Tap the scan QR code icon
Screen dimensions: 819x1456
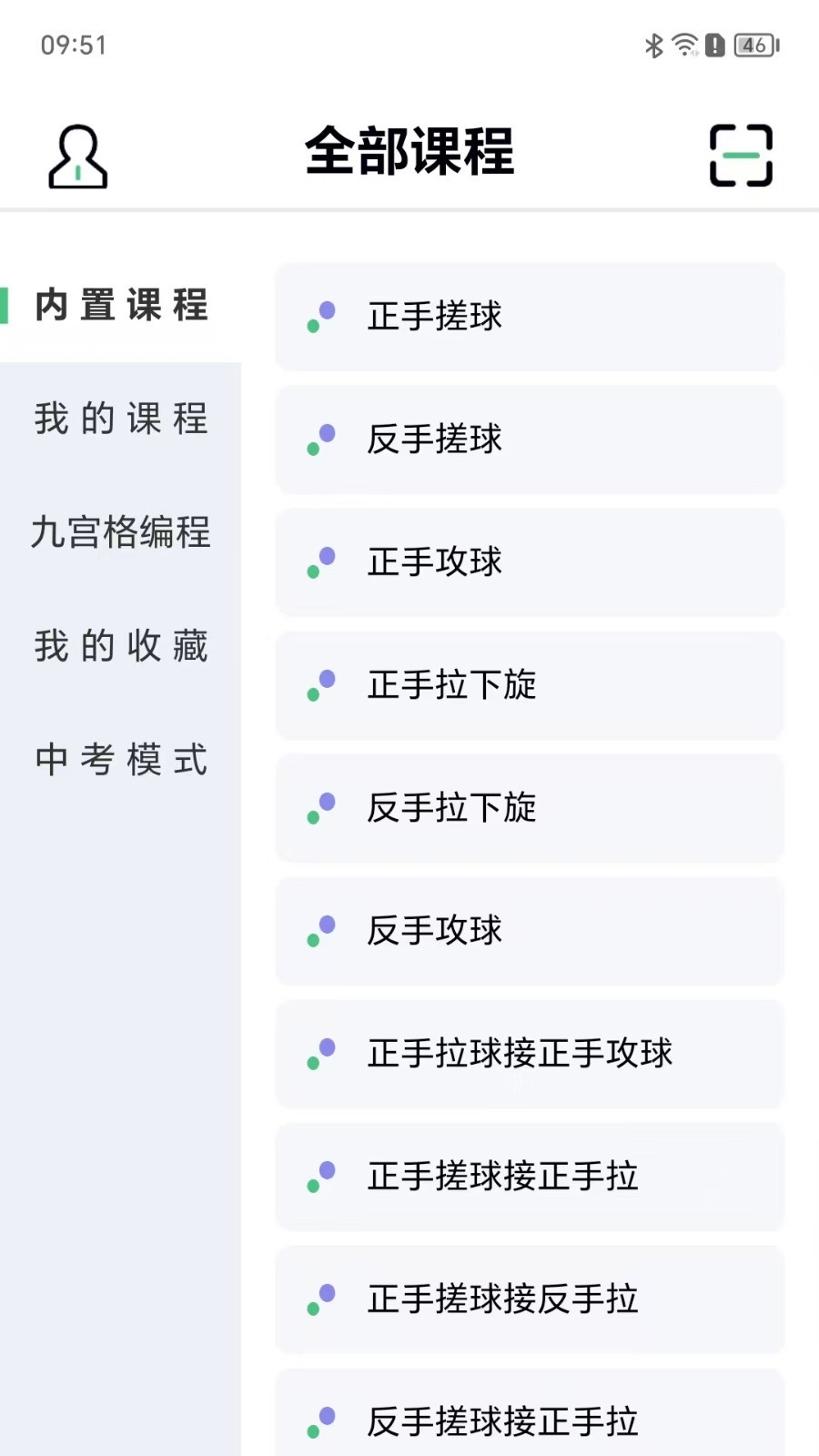pyautogui.click(x=741, y=156)
